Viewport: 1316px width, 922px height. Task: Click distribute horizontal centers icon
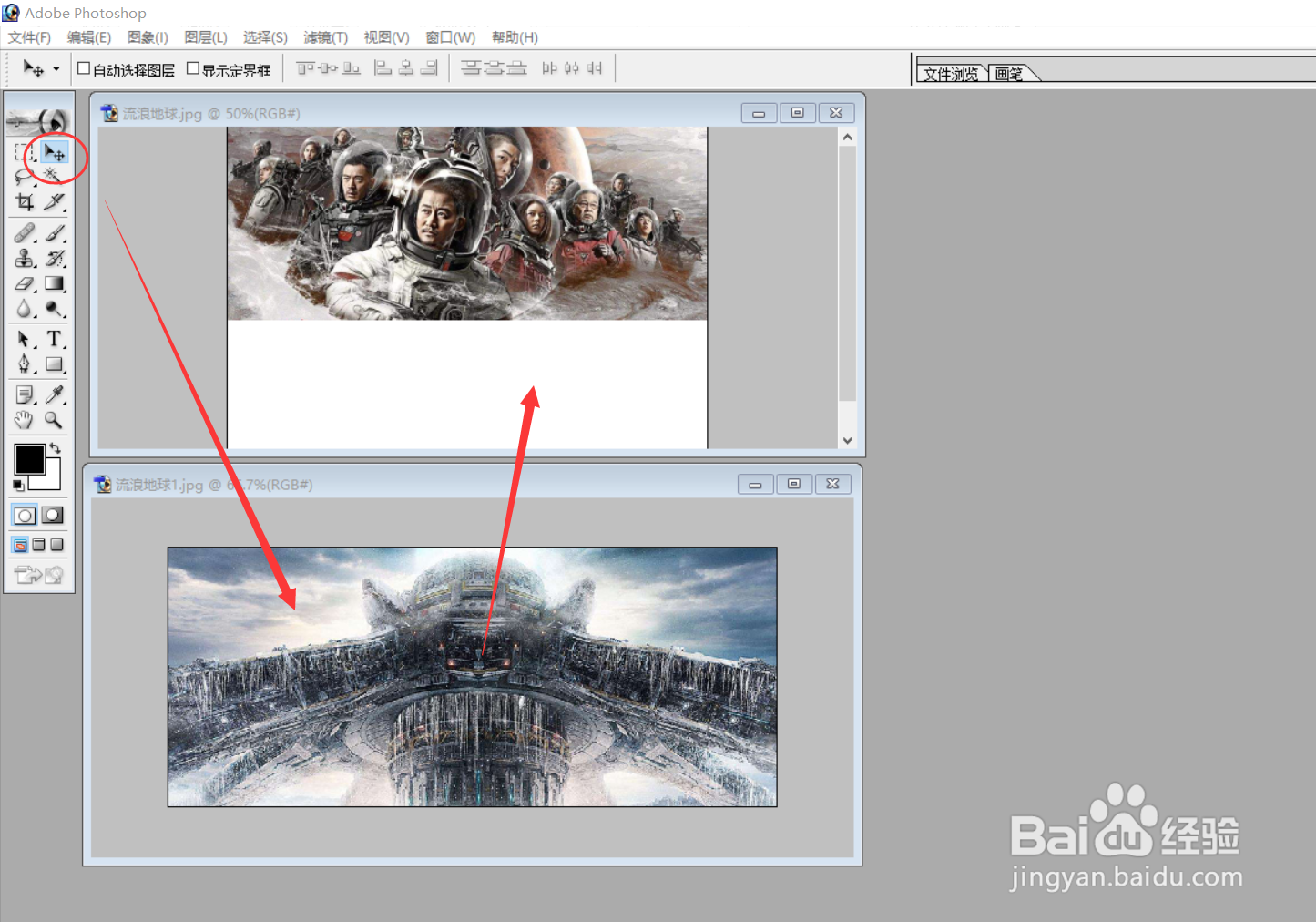572,68
